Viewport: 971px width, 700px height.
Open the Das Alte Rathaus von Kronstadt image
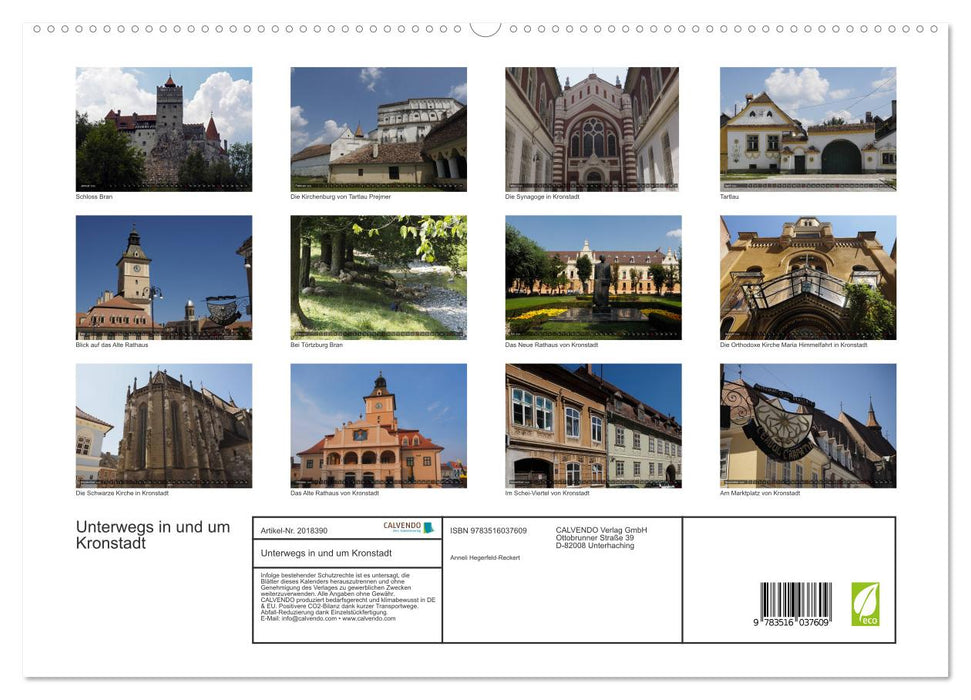(378, 424)
